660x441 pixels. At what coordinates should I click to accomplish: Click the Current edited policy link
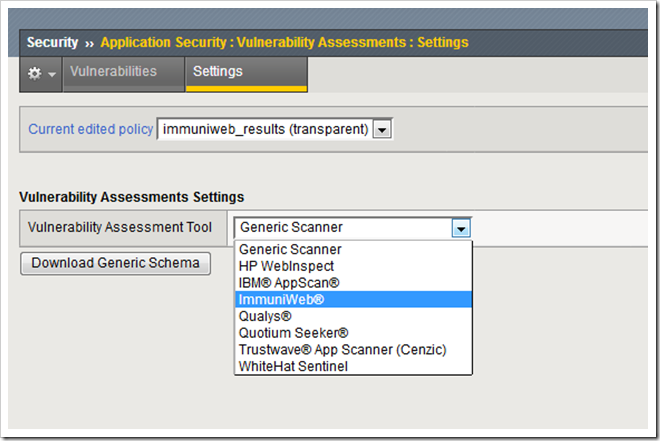pyautogui.click(x=91, y=129)
